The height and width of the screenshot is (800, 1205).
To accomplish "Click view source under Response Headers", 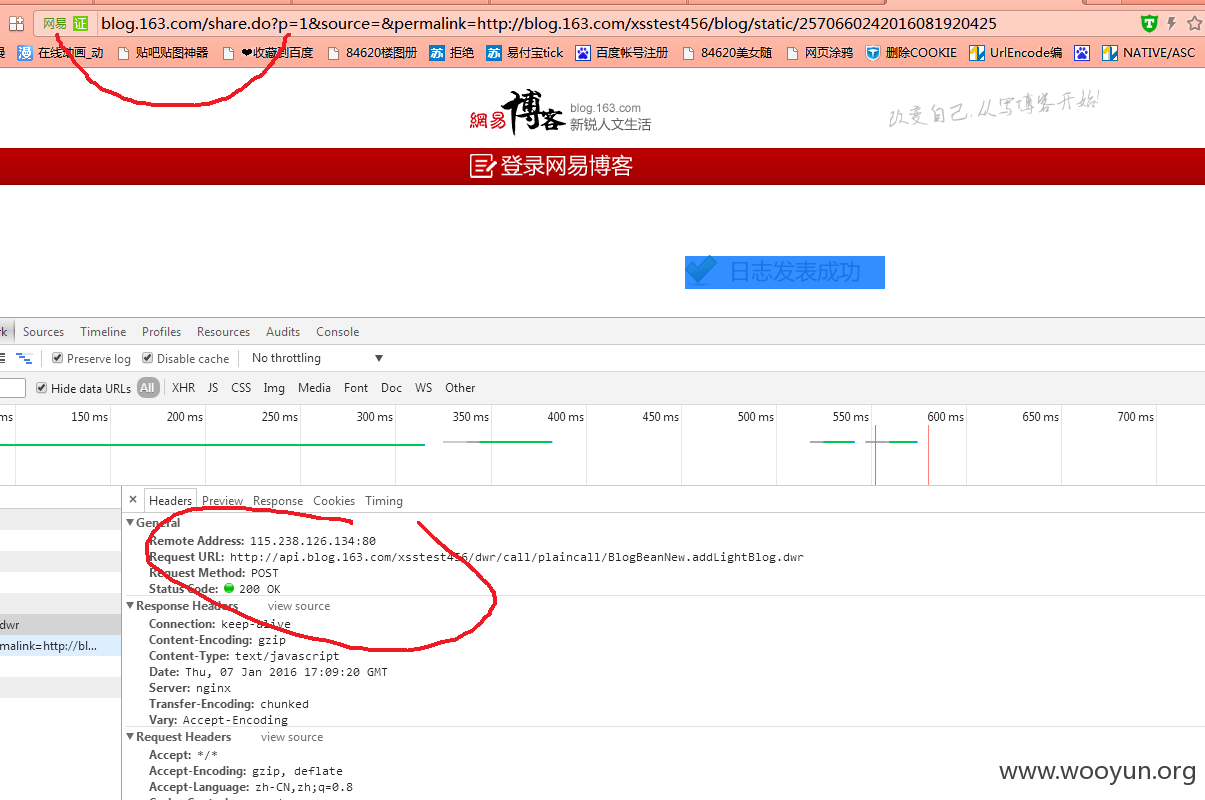I will [x=299, y=606].
